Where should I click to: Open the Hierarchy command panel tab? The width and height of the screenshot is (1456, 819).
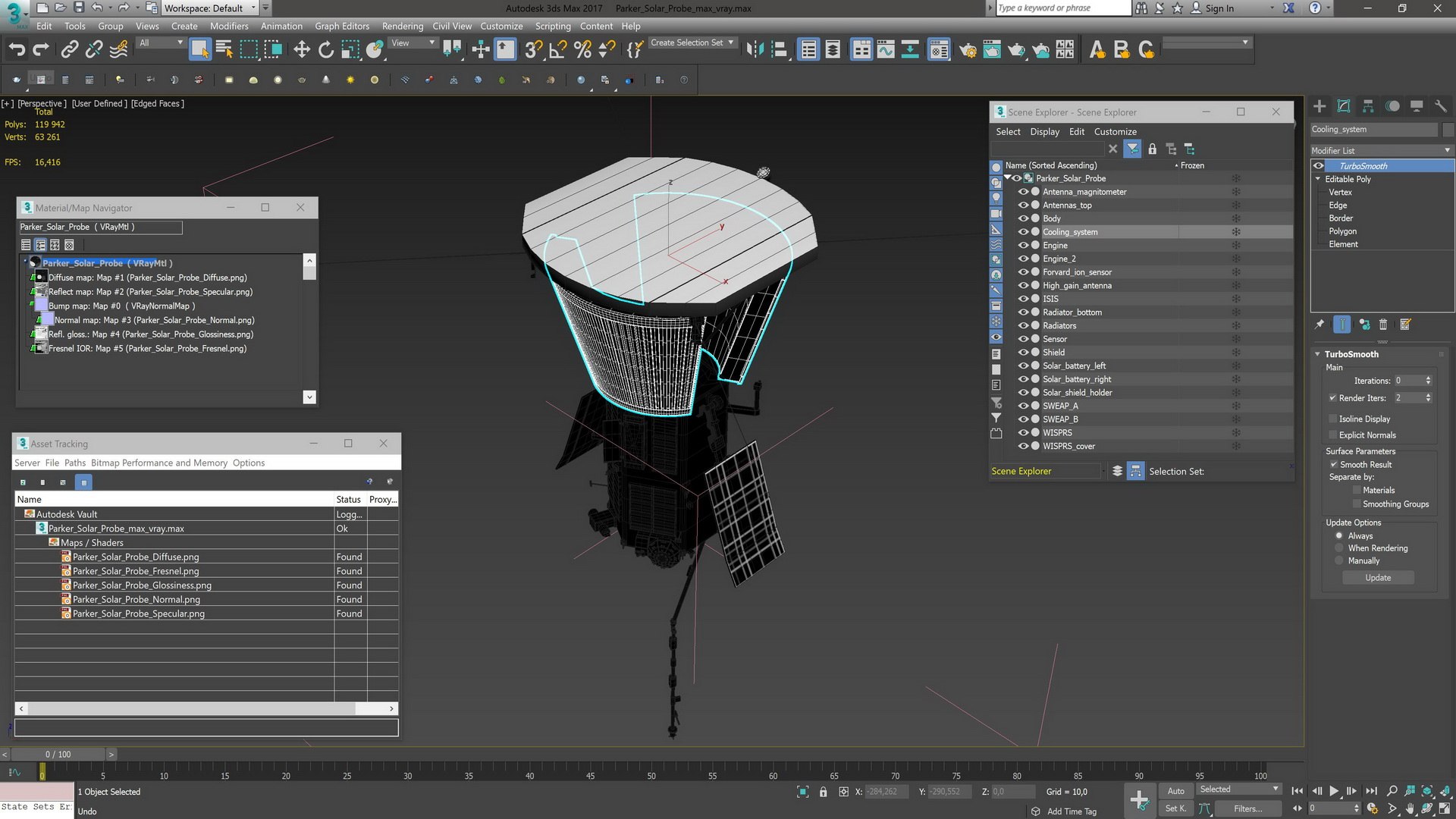(1368, 106)
